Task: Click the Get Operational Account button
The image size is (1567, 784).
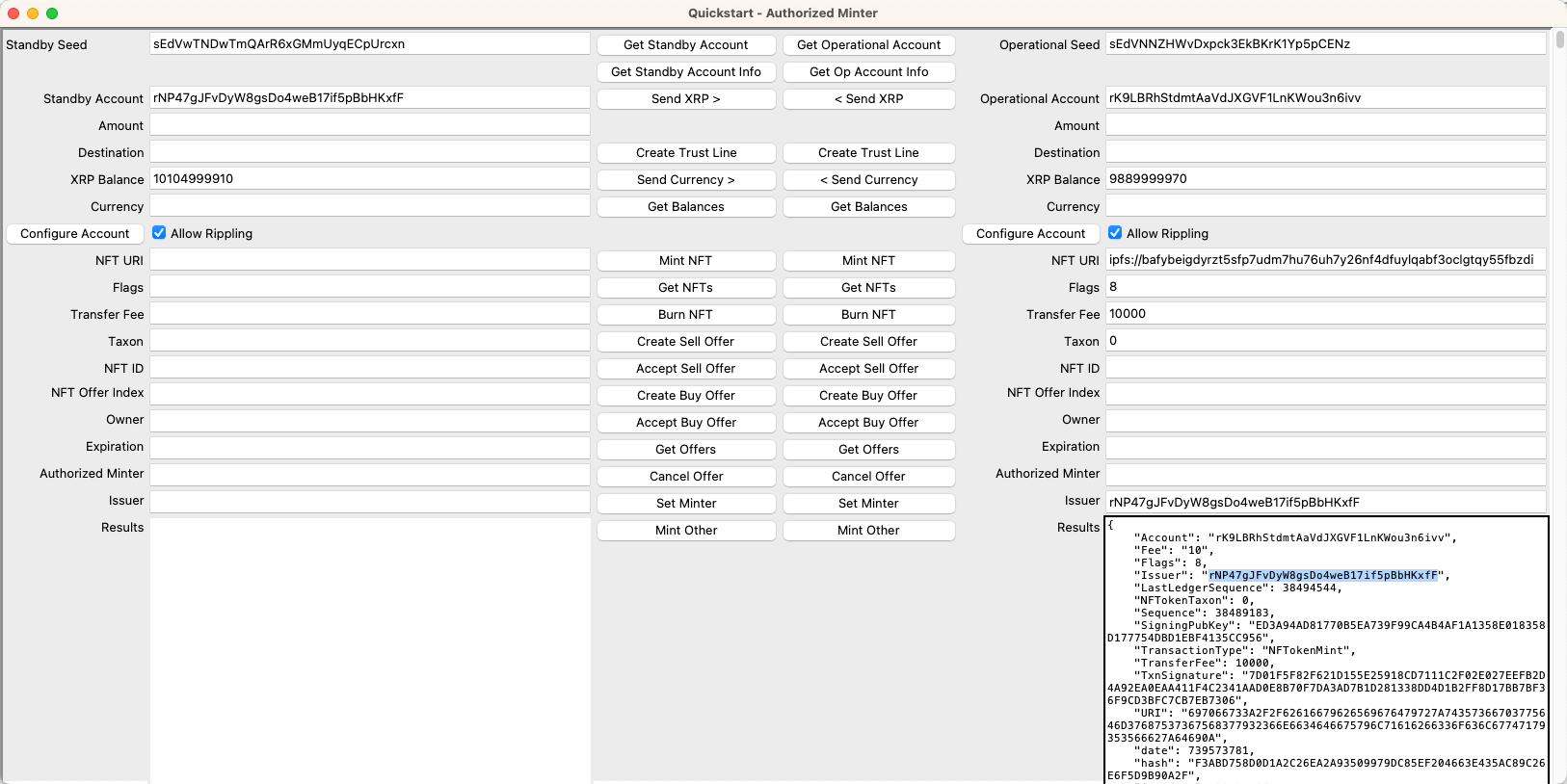Action: point(868,45)
